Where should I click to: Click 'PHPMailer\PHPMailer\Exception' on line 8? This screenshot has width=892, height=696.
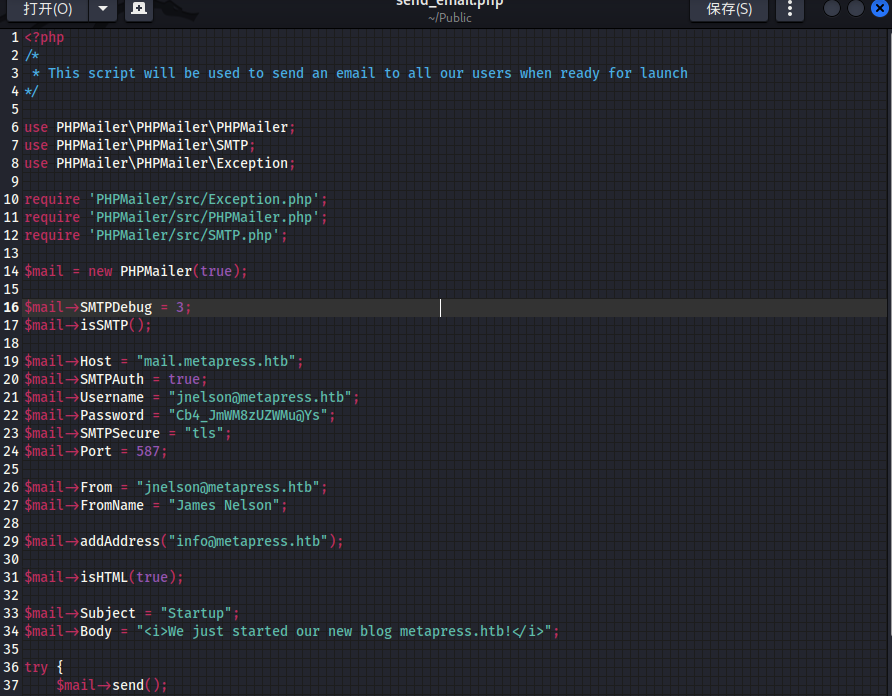click(x=172, y=163)
